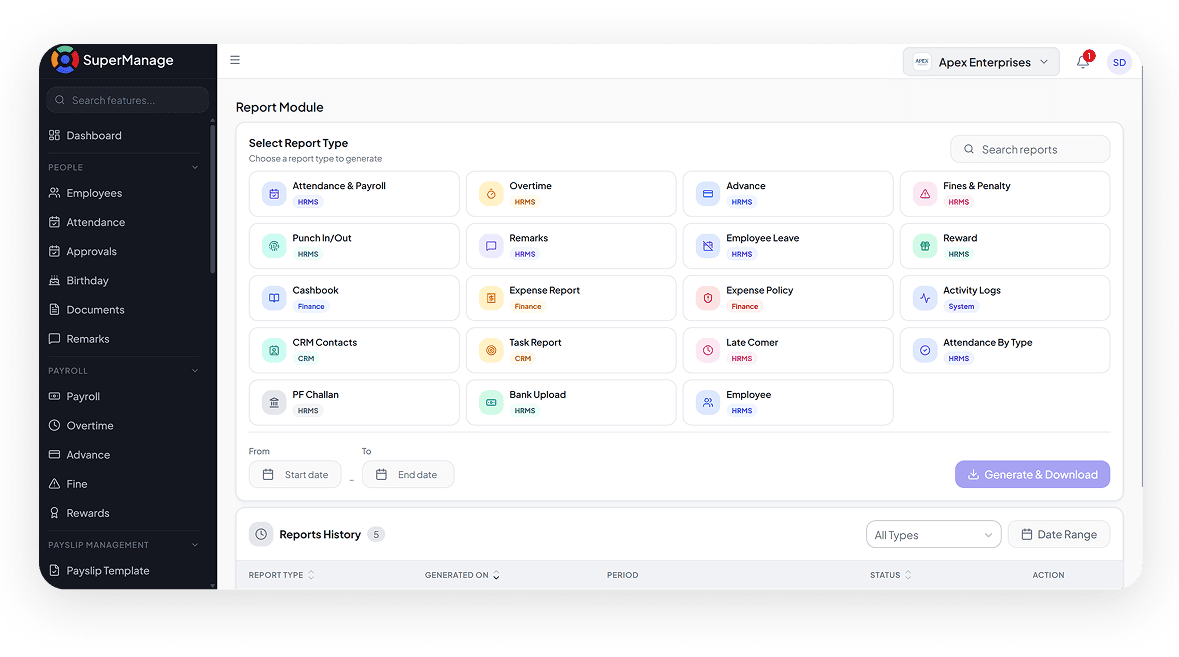
Task: Click the PF Challan bank icon
Action: click(x=274, y=403)
